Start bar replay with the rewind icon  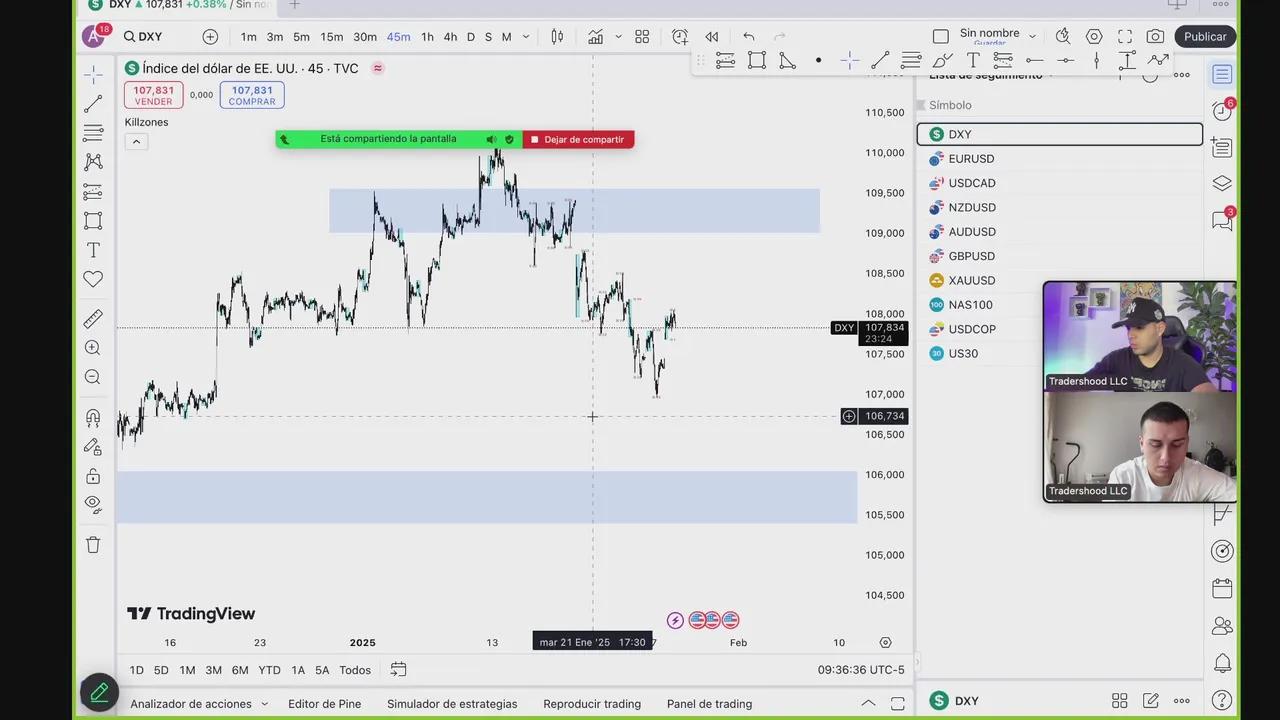click(712, 37)
